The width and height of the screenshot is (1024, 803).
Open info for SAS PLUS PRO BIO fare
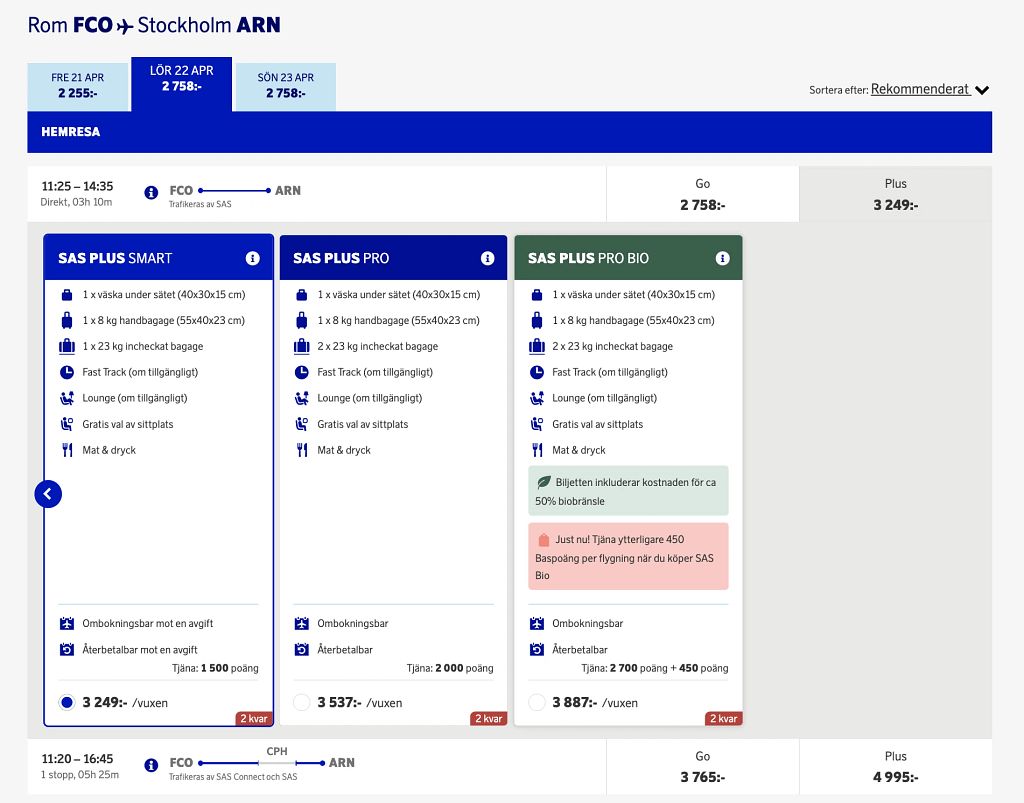(722, 257)
